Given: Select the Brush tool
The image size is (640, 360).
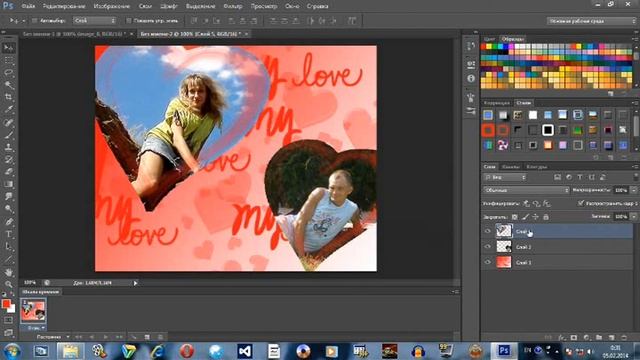Looking at the screenshot, I should pos(9,135).
